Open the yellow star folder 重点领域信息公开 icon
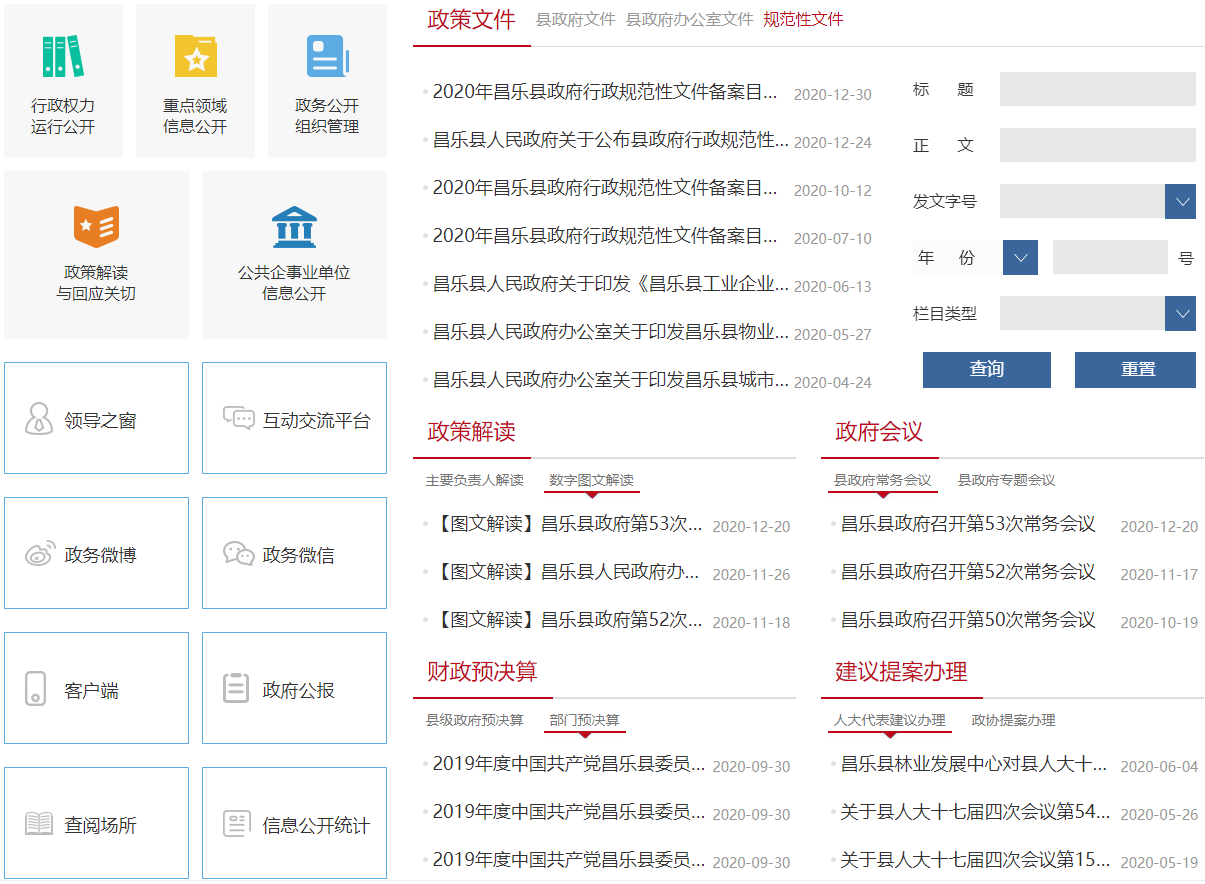The width and height of the screenshot is (1205, 884). [x=195, y=57]
